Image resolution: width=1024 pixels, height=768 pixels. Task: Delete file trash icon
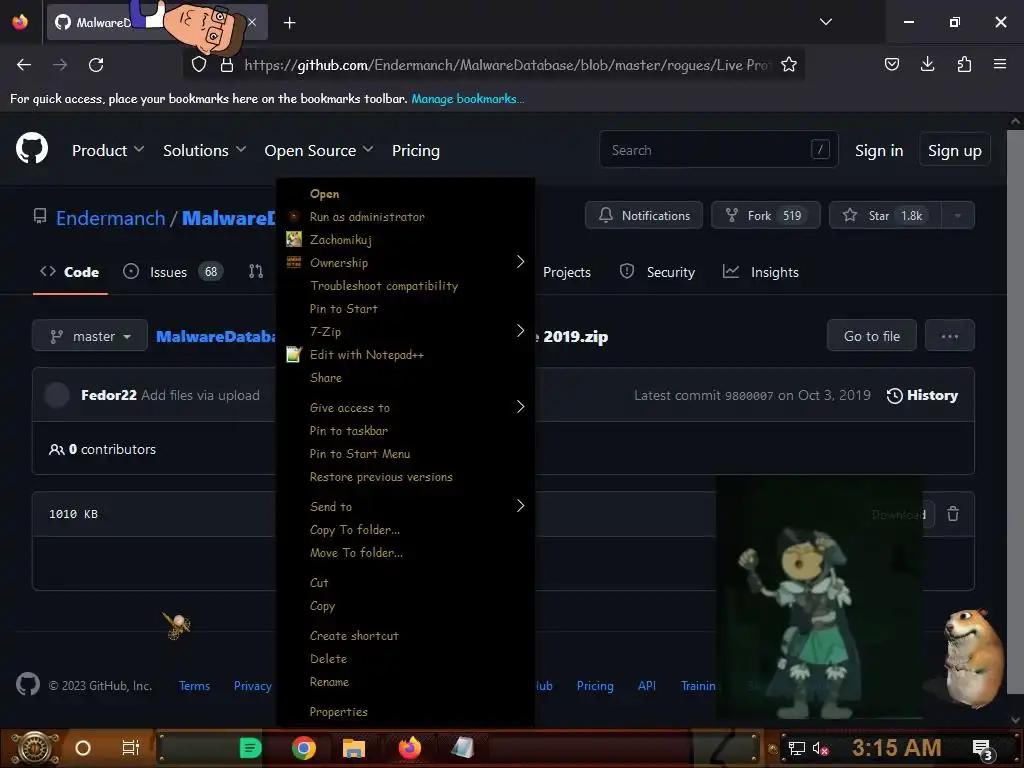tap(953, 514)
